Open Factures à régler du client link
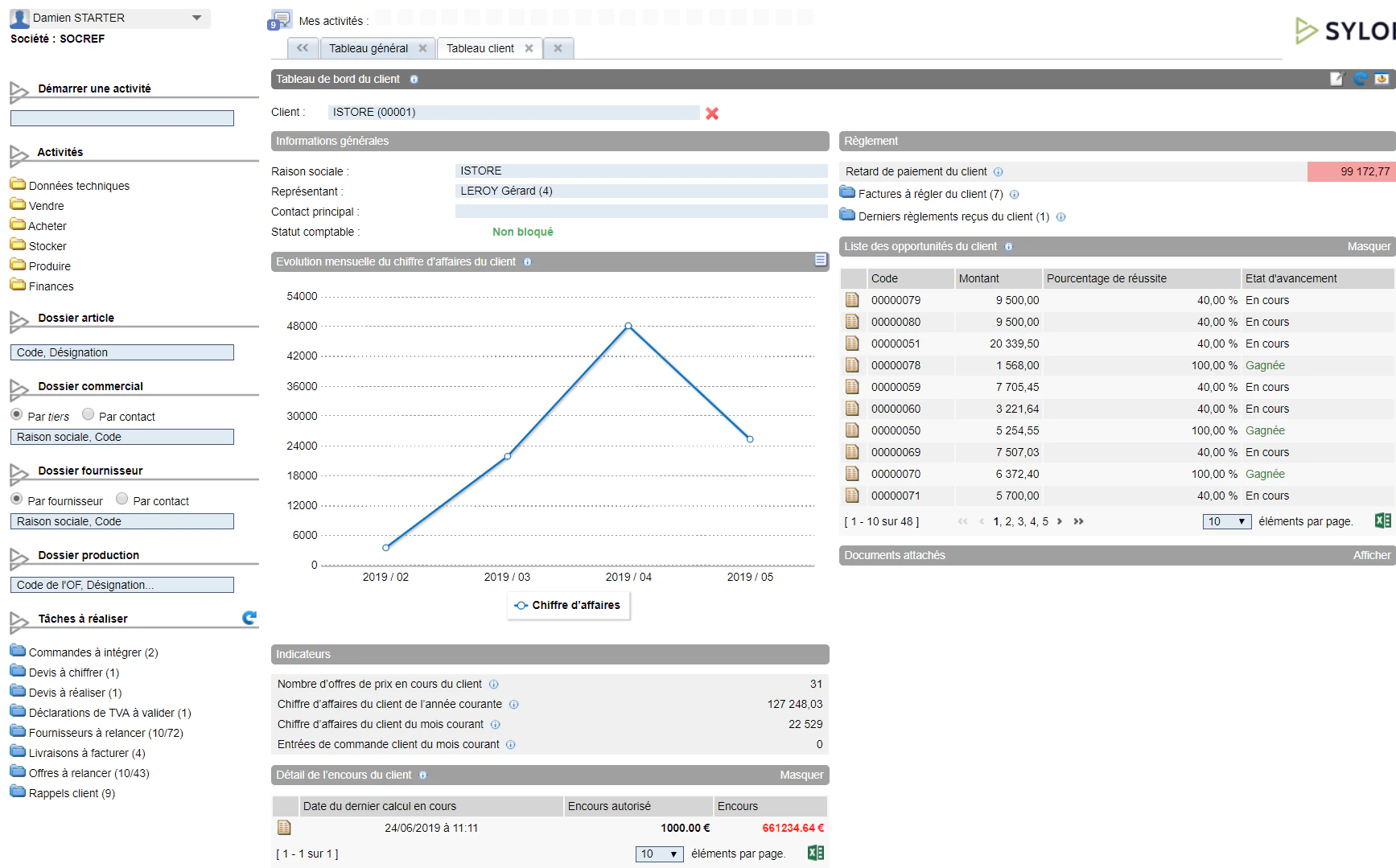 930,194
